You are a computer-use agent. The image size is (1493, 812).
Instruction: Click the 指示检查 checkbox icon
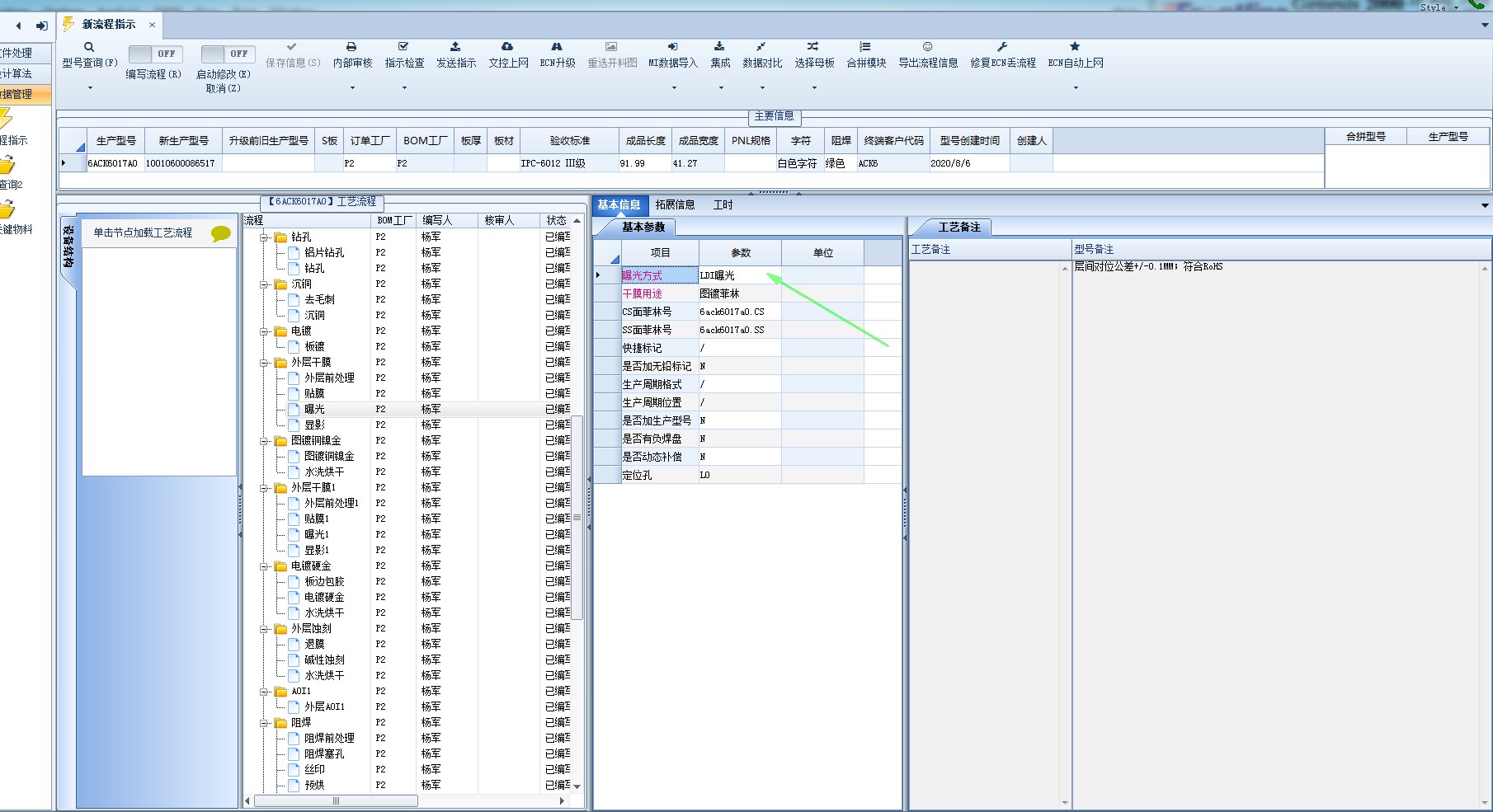point(403,47)
